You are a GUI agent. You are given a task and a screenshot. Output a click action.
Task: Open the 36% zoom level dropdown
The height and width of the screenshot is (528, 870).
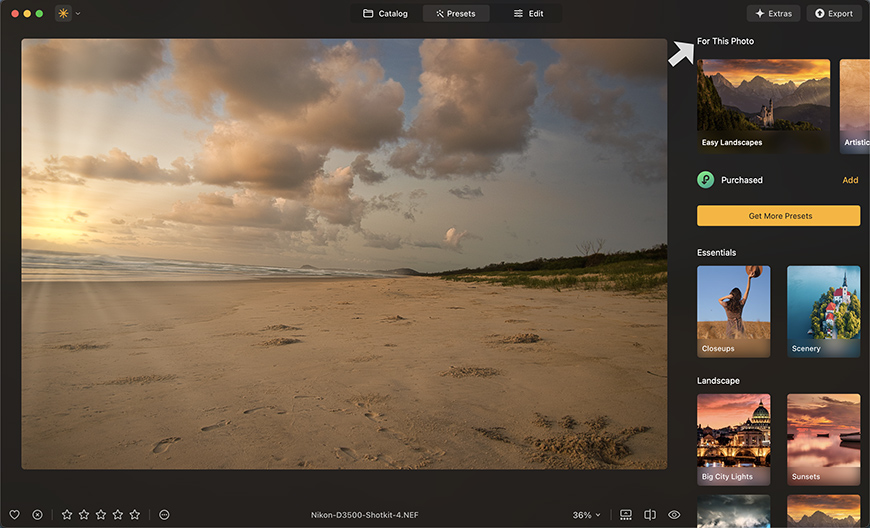click(x=587, y=515)
